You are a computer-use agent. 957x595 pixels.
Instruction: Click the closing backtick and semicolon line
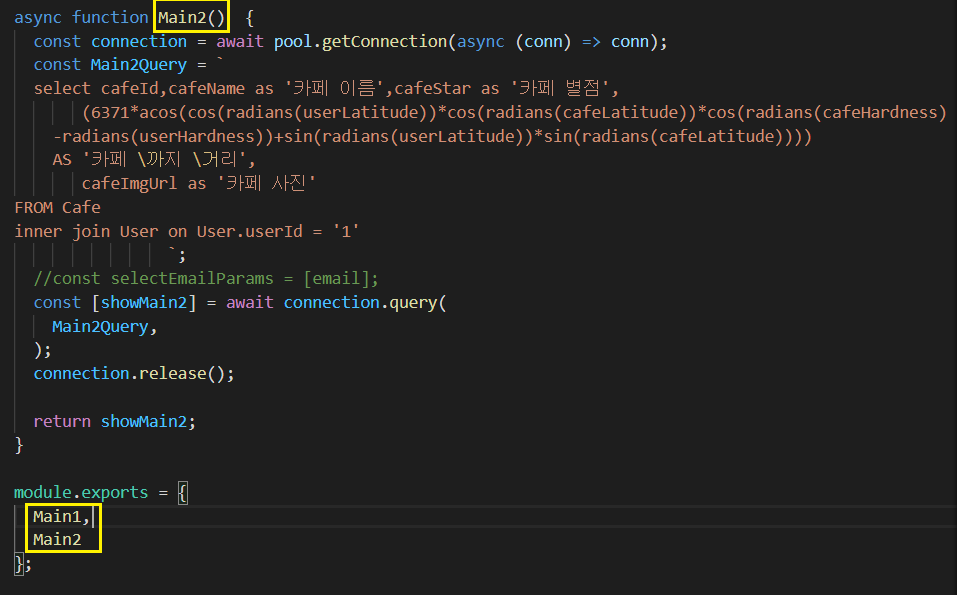click(x=177, y=254)
